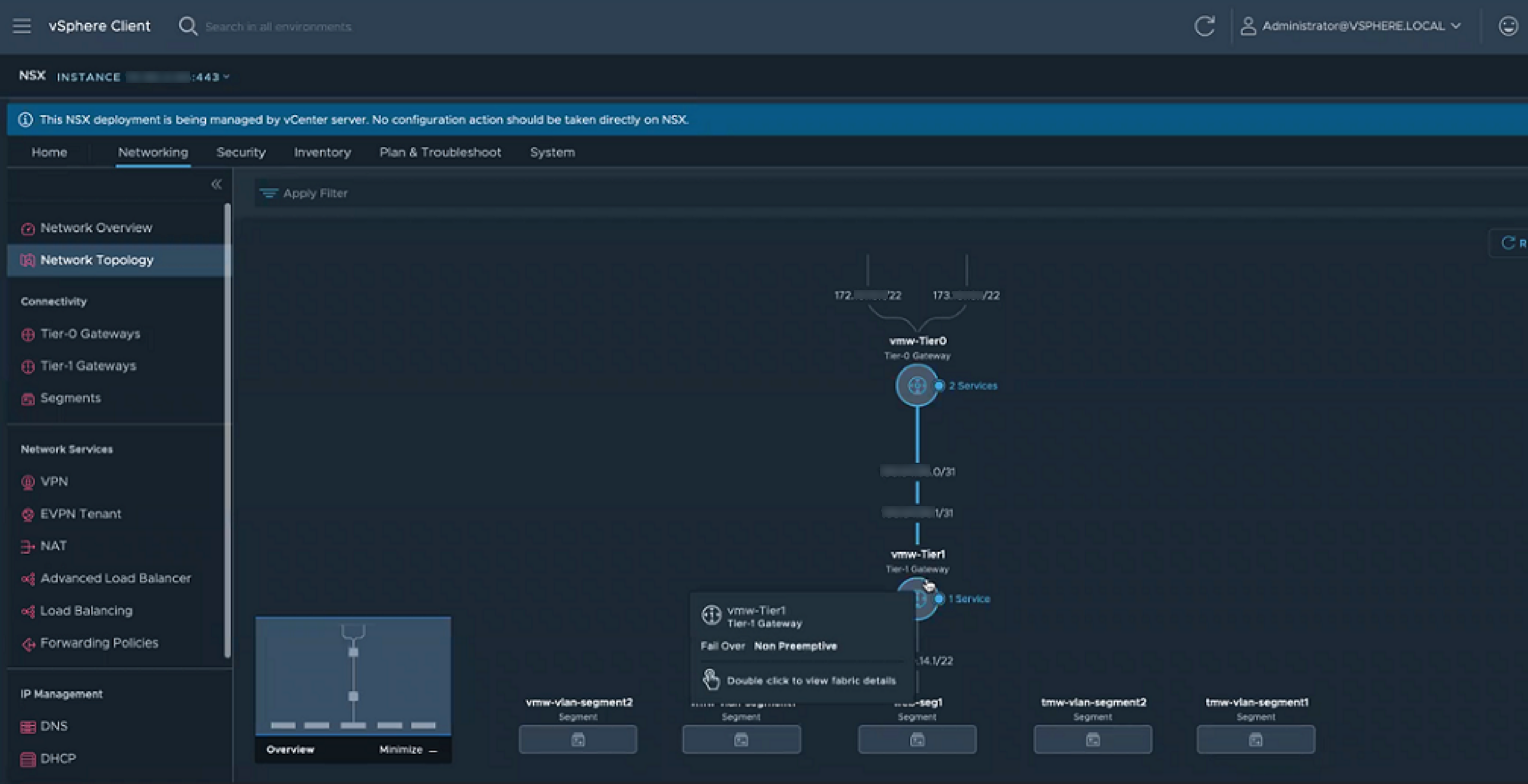Click the VPN sidebar icon

[x=28, y=482]
